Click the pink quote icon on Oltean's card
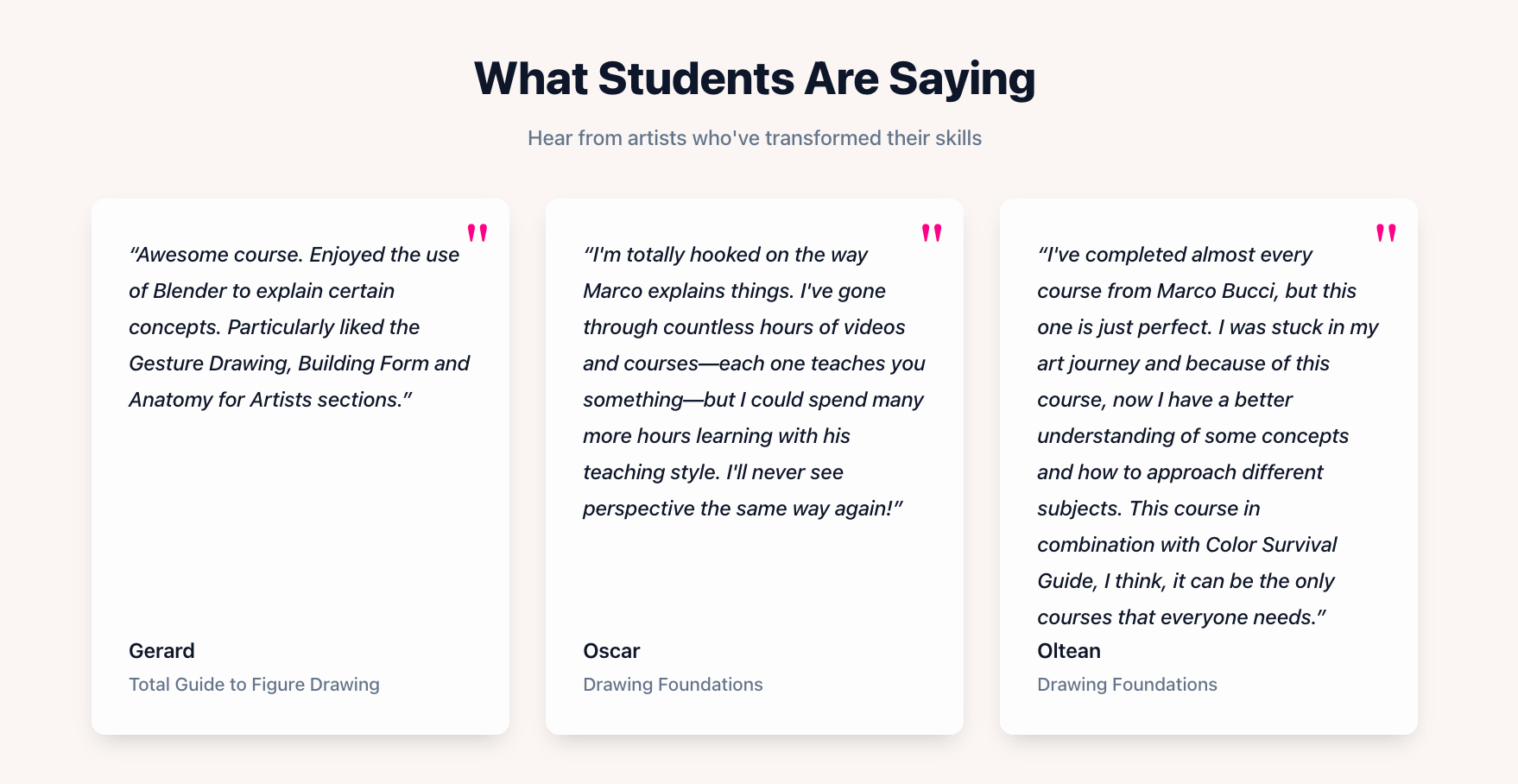The image size is (1518, 784). 1386,232
